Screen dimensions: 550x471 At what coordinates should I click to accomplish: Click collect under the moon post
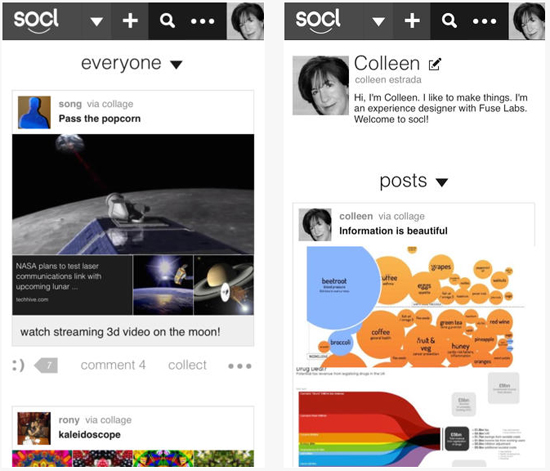tap(187, 365)
